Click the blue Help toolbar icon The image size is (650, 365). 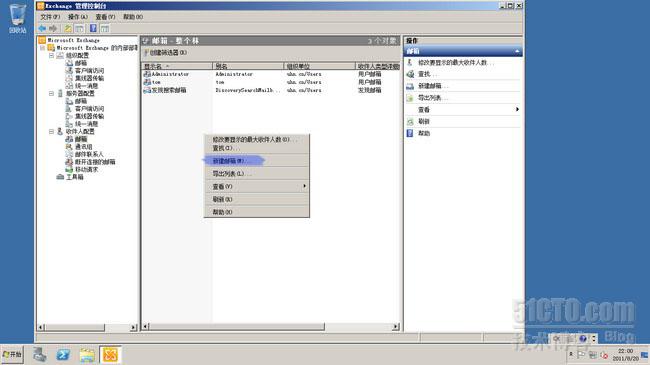[93, 28]
